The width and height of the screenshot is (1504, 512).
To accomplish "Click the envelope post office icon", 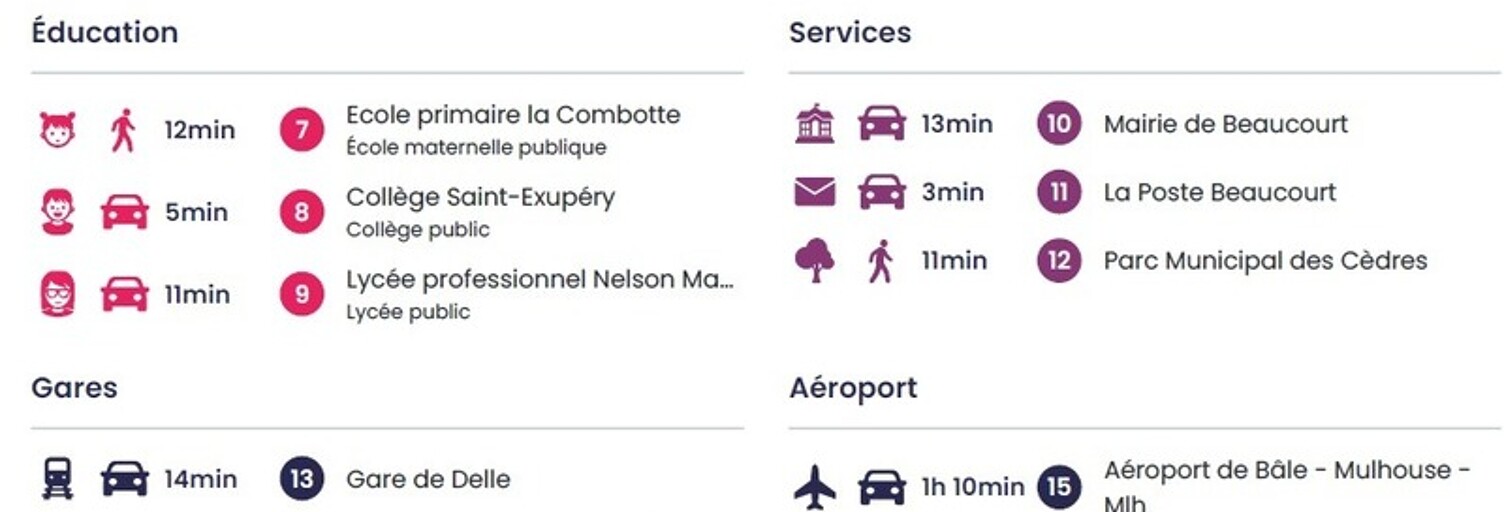I will [814, 192].
